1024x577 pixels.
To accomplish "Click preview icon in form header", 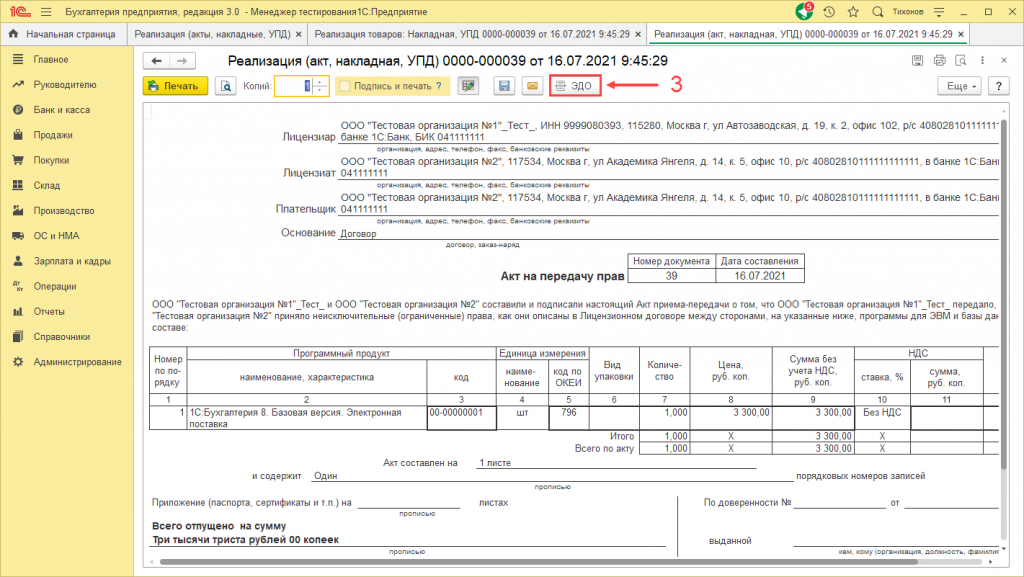I will [961, 60].
